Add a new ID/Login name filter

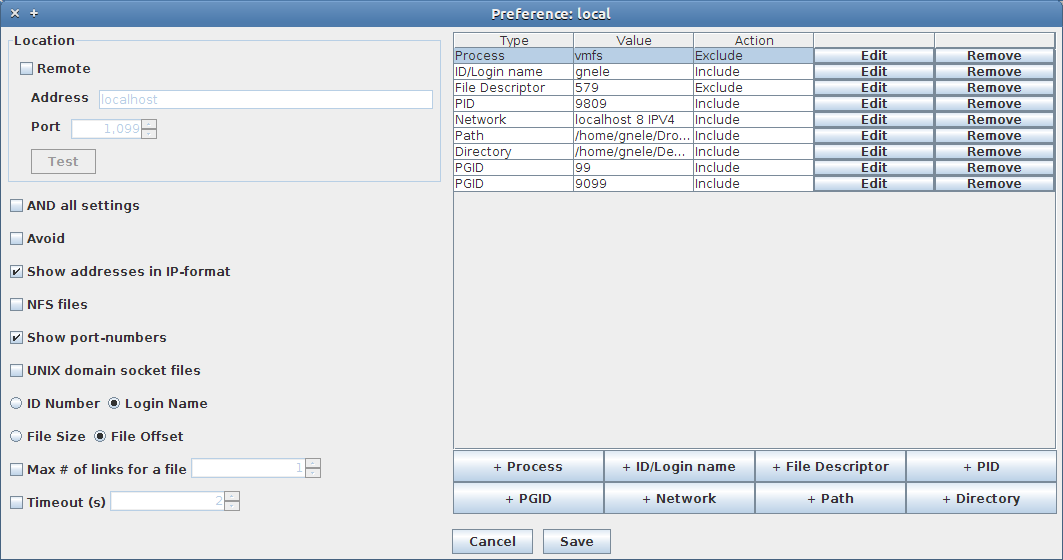pyautogui.click(x=679, y=466)
